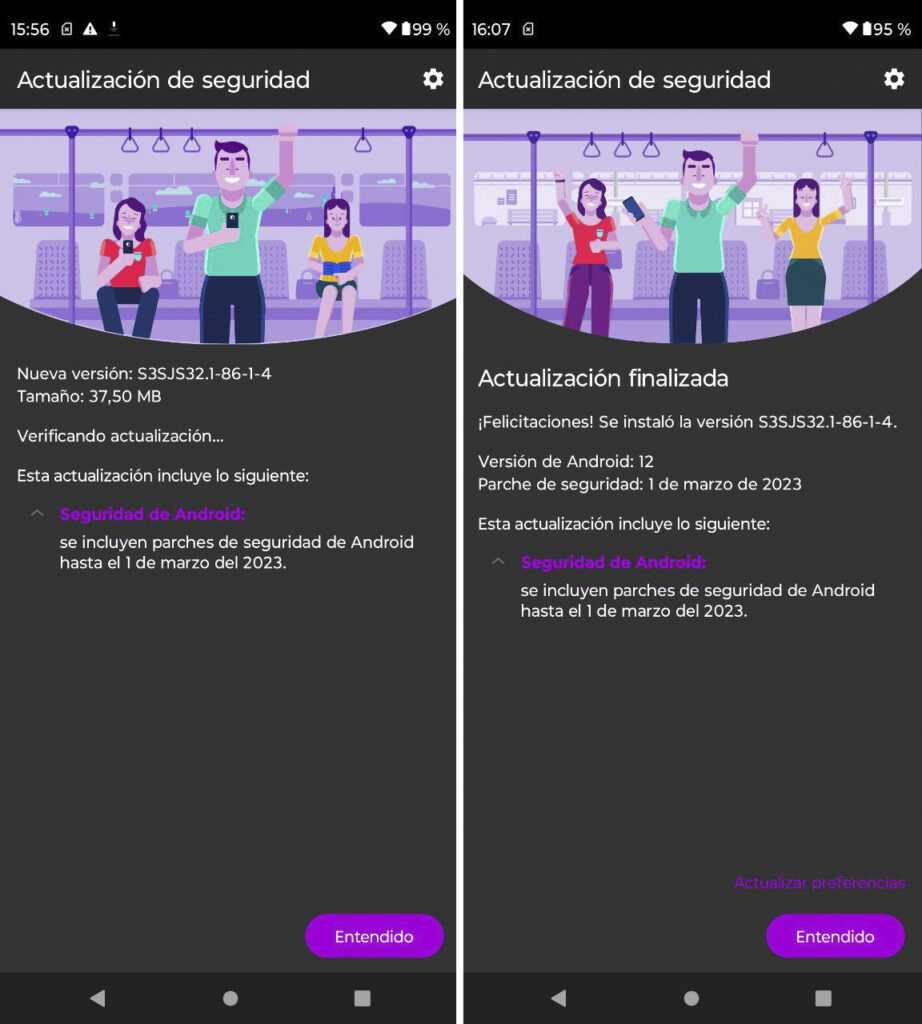Tap home circle button on right phone
Viewport: 922px width, 1024px height.
[x=692, y=998]
